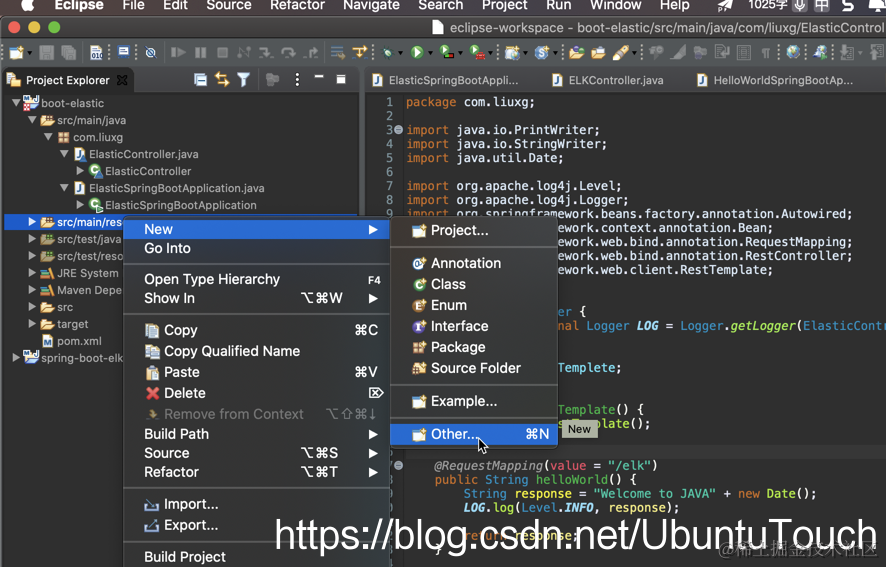The width and height of the screenshot is (886, 567).
Task: Click the External Tools run icon
Action: [477, 53]
